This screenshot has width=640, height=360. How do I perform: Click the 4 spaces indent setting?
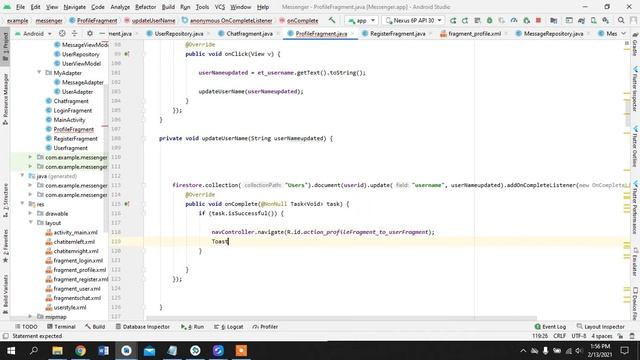pos(602,336)
